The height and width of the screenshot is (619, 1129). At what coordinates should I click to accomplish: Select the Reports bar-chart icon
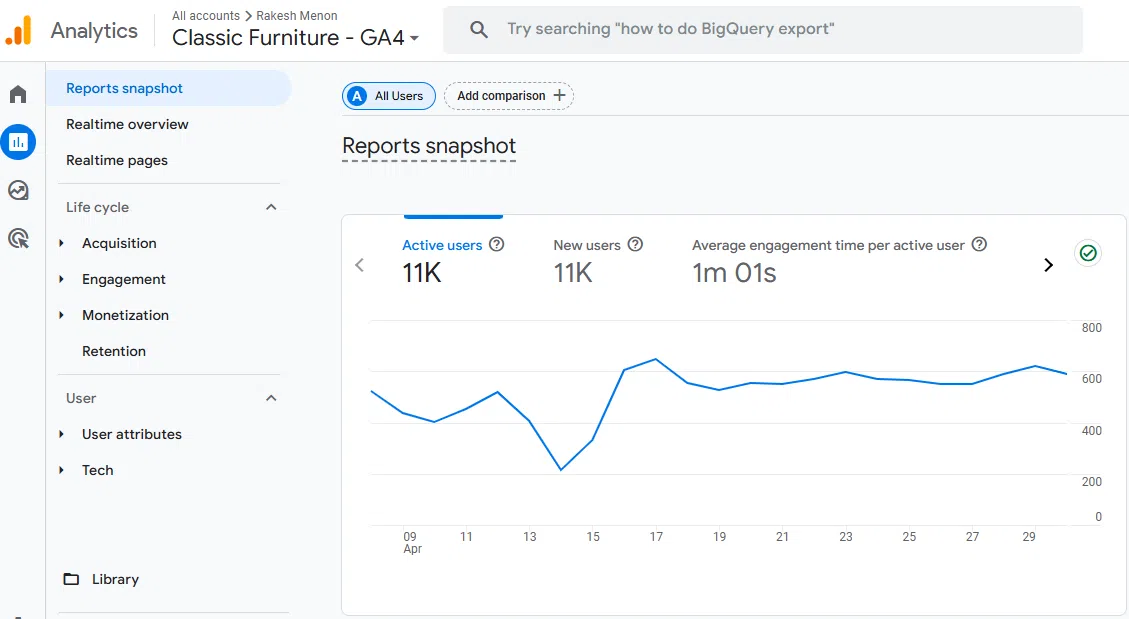(x=18, y=143)
